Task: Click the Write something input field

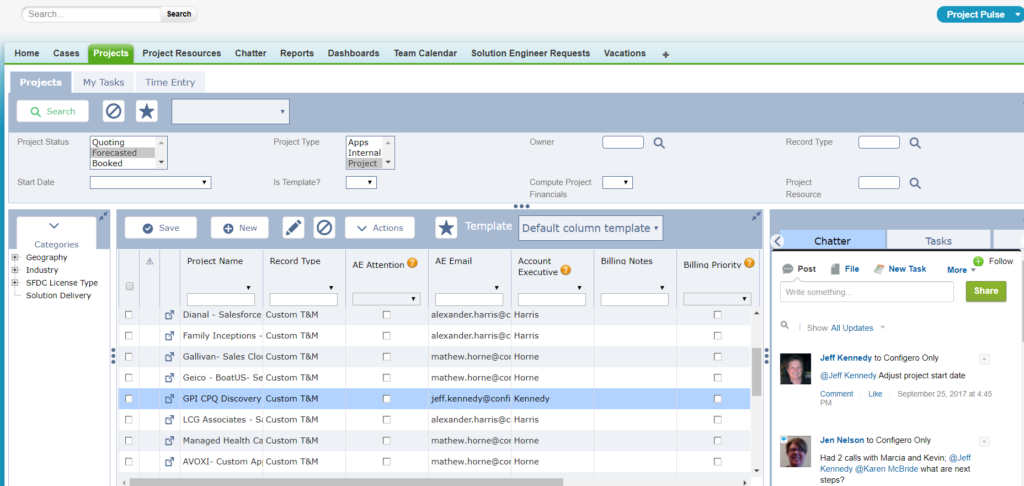Action: 866,292
